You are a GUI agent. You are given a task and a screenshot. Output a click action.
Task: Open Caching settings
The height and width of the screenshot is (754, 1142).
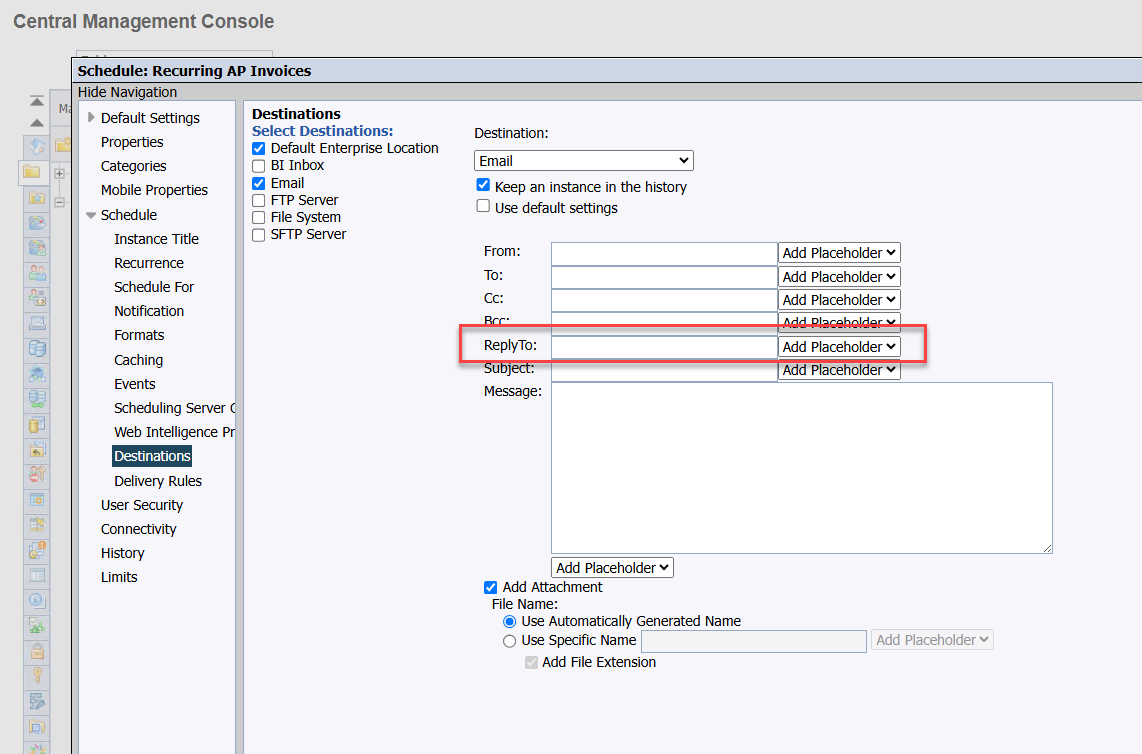coord(138,360)
